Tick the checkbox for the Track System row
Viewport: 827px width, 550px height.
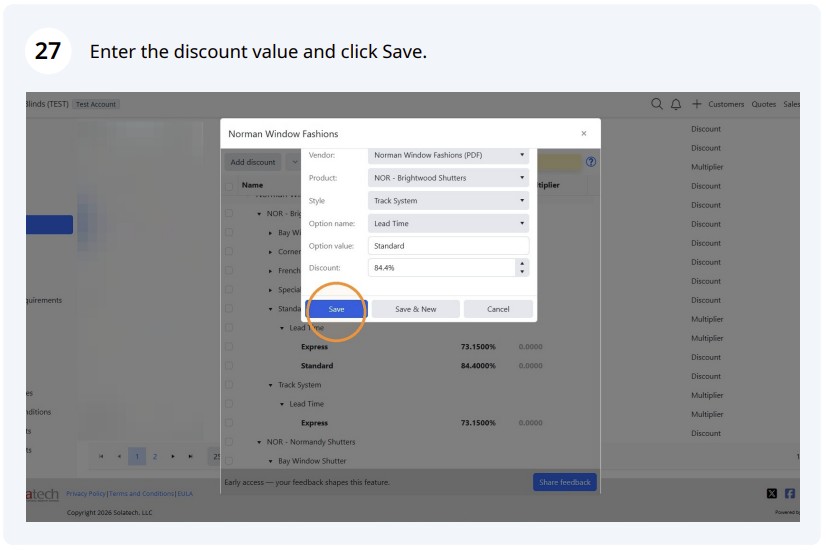click(x=229, y=384)
